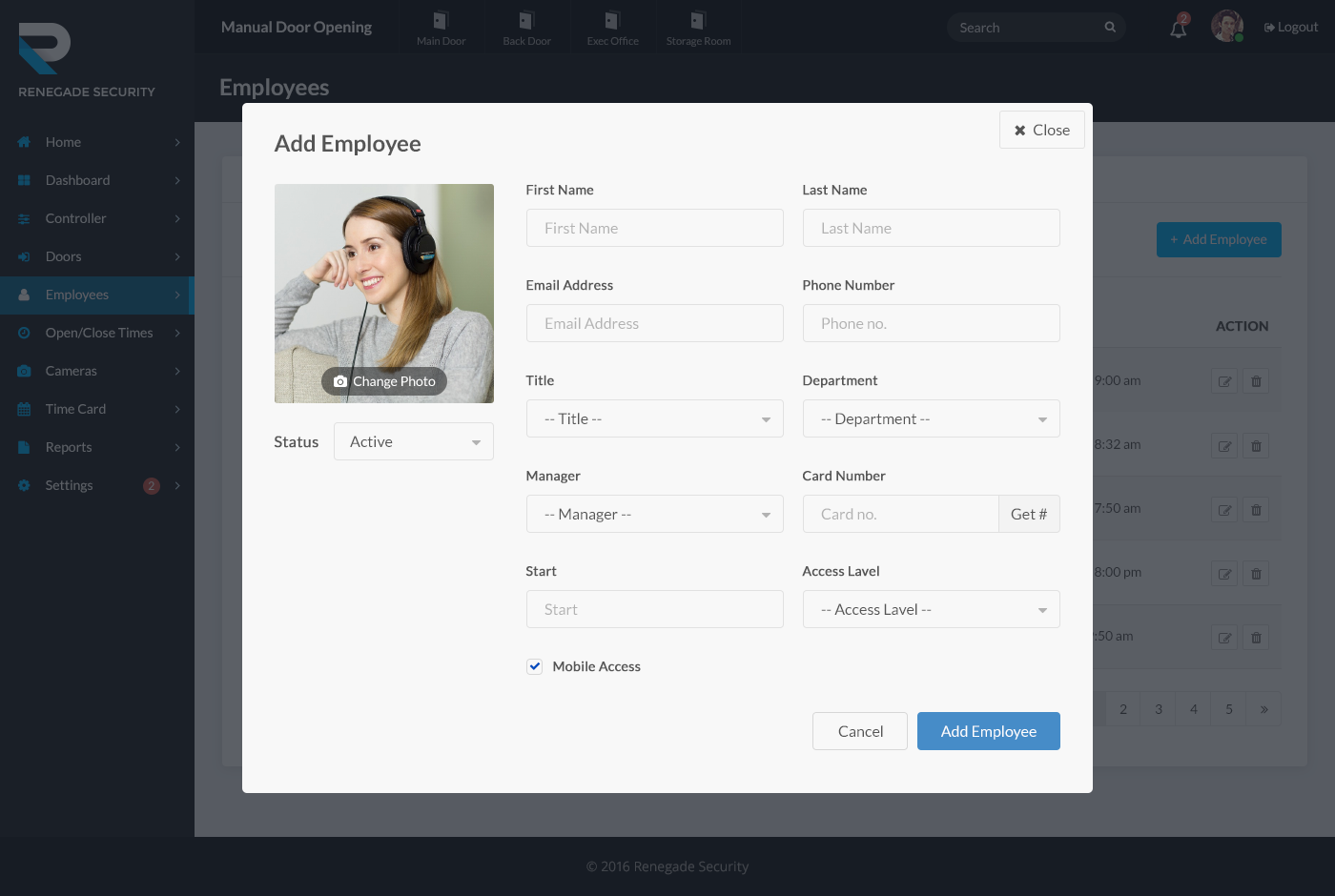Navigate to the Cameras section
This screenshot has width=1335, height=896.
pos(72,371)
